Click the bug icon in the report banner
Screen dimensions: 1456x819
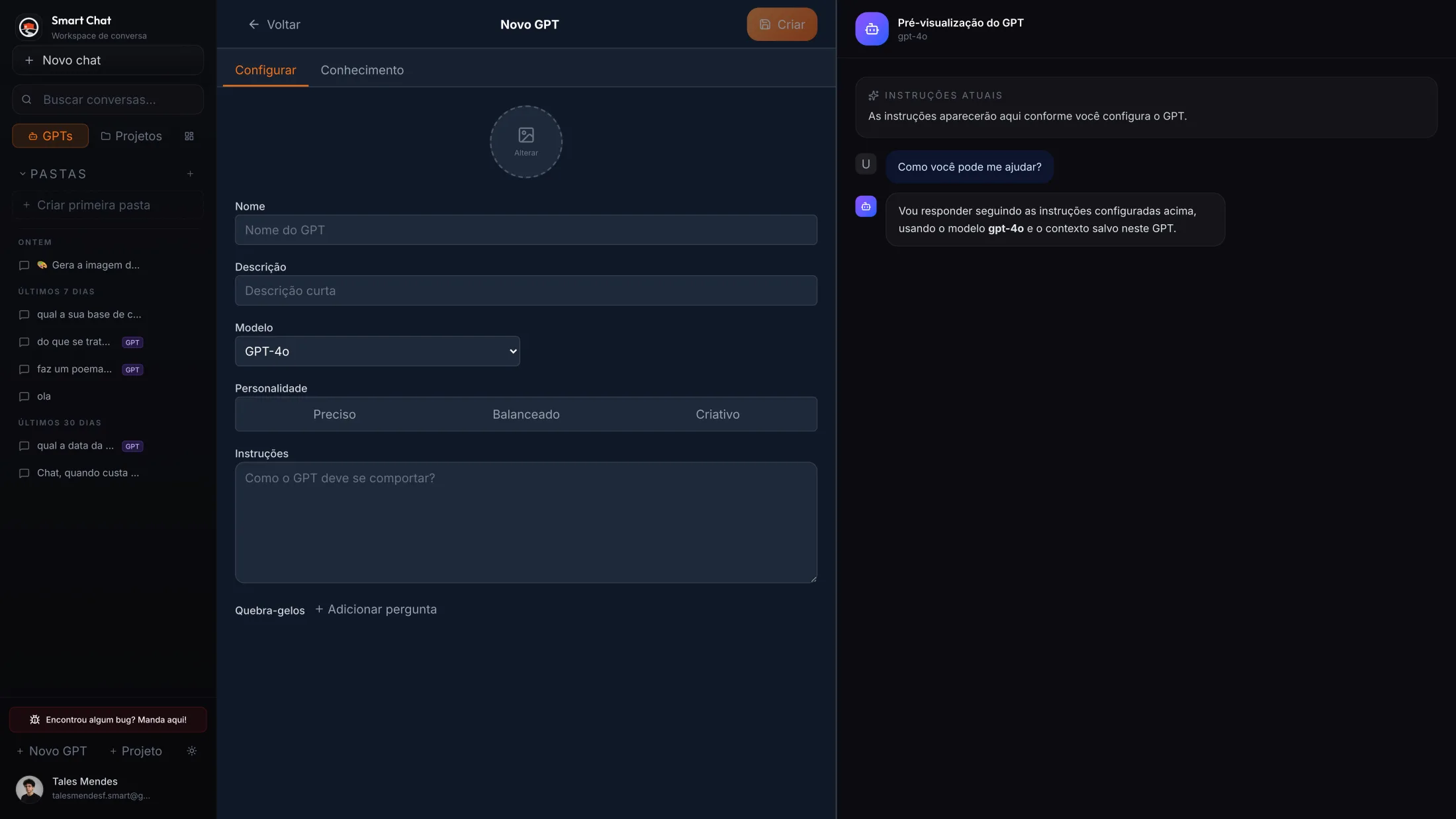click(x=36, y=720)
